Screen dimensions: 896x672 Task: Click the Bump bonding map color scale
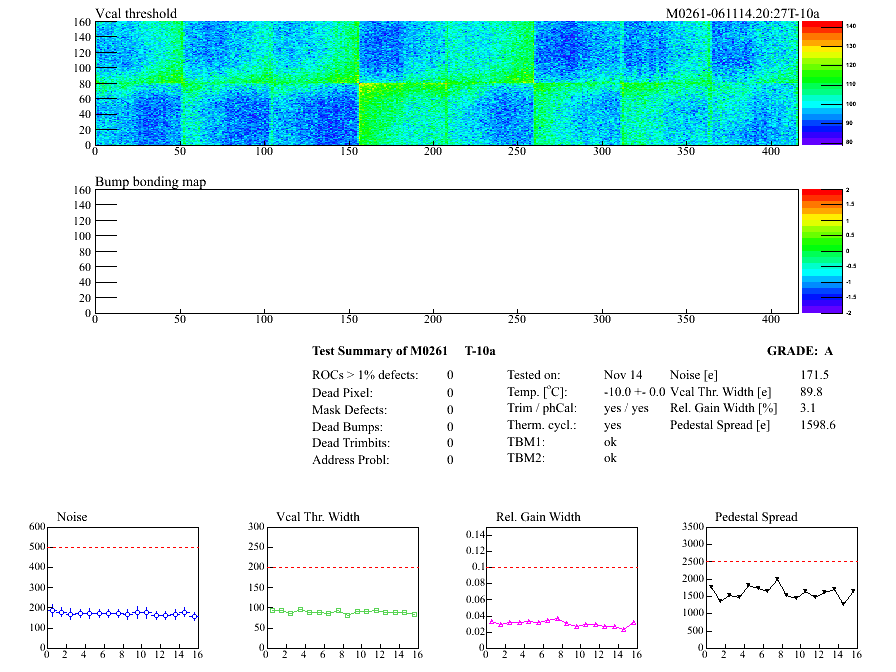(815, 250)
